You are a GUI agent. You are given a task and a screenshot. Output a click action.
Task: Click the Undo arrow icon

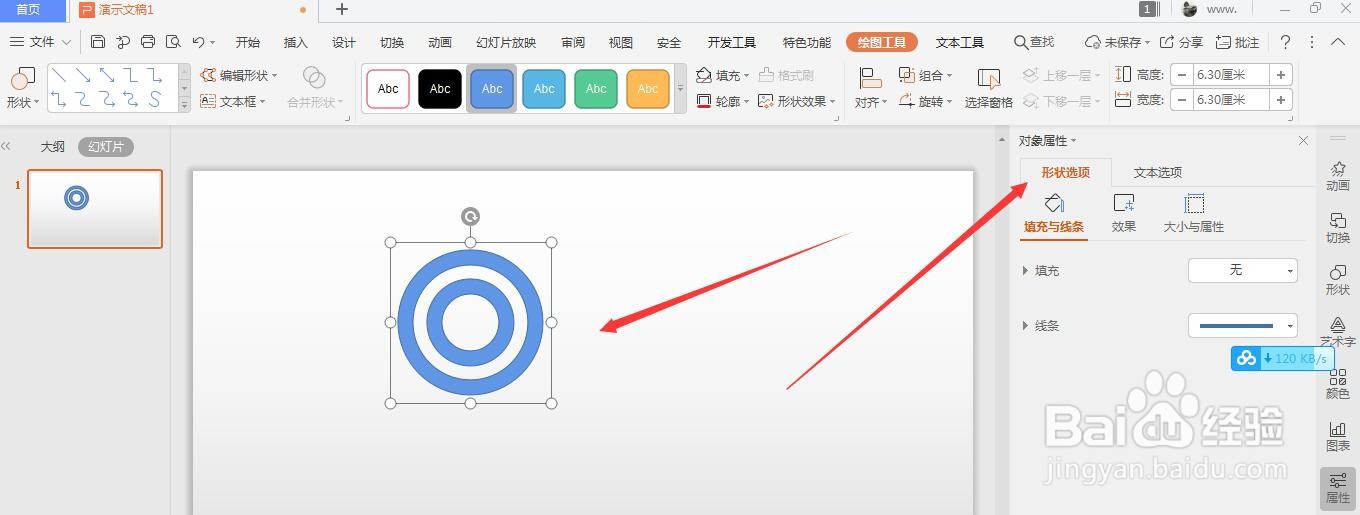[x=198, y=42]
